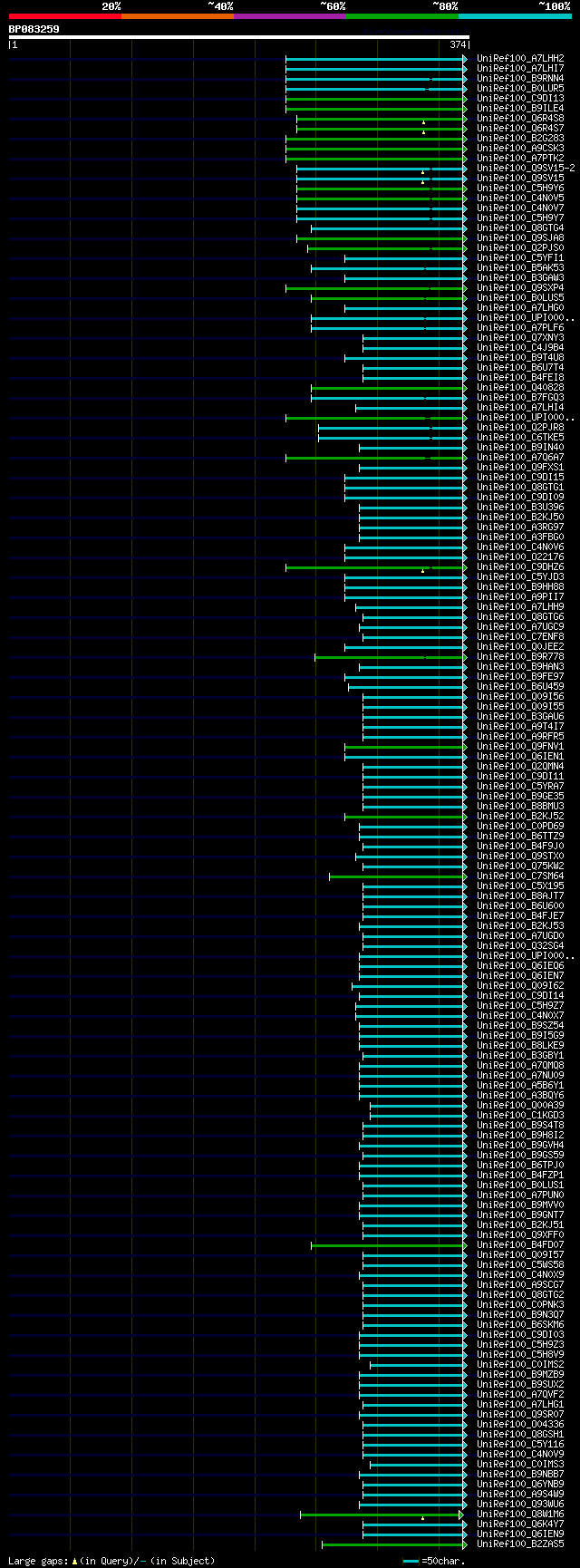Viewport: 580px width, 1568px height.
Task: Click the Large gaps legend text
Action: (112, 1561)
